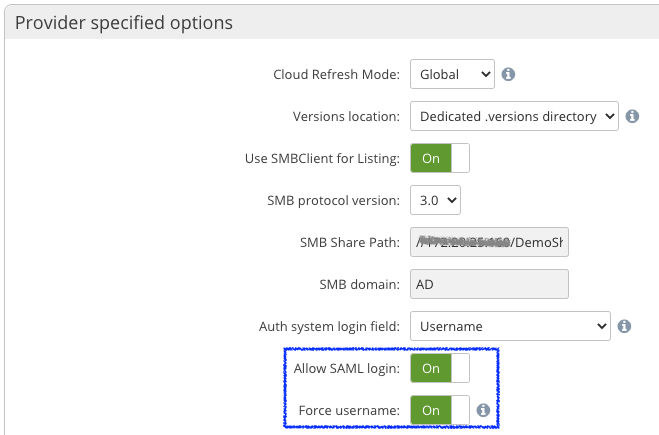The width and height of the screenshot is (659, 435).
Task: Turn off the Allow SAML login switch
Action: point(439,368)
